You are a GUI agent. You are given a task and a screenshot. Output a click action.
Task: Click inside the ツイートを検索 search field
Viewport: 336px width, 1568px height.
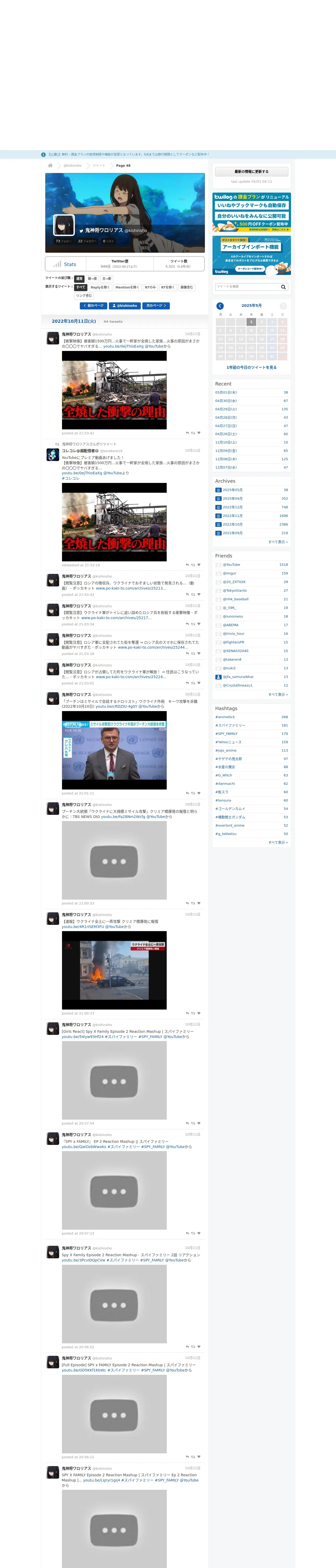coord(247,287)
